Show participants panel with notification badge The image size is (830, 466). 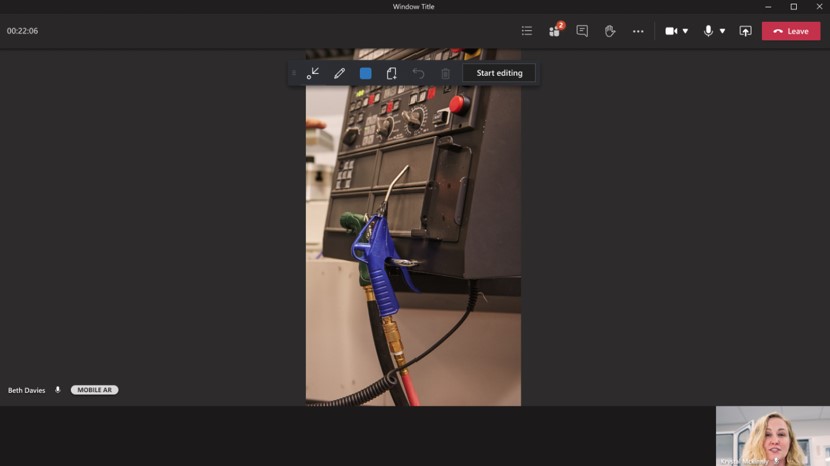[x=555, y=31]
